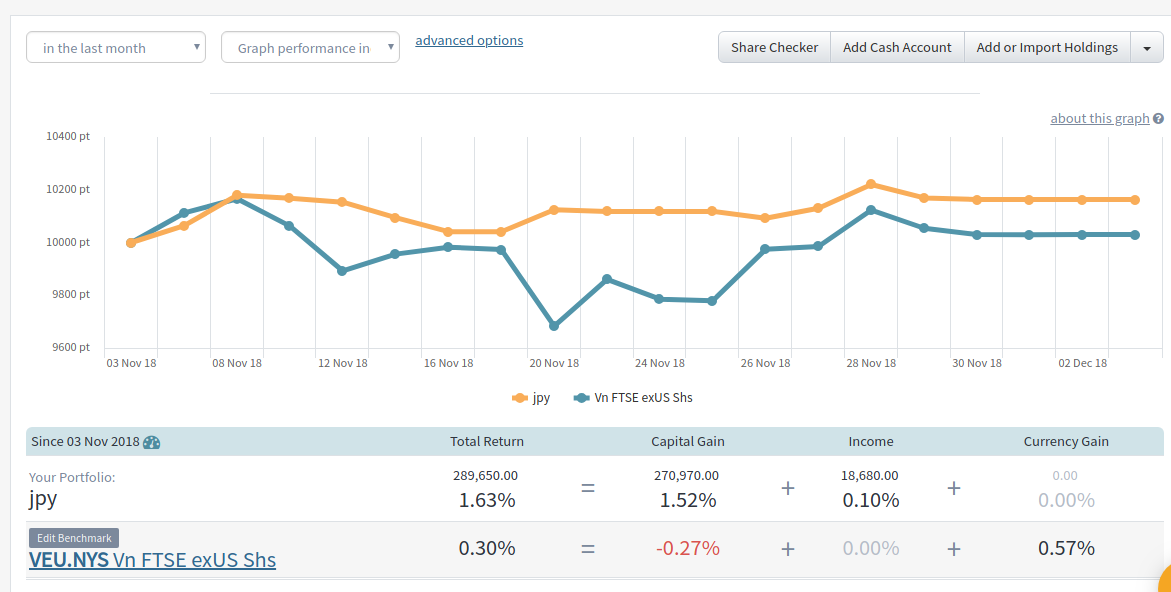Image resolution: width=1171 pixels, height=592 pixels.
Task: Open the "Graph performance in" dropdown
Action: 310,48
